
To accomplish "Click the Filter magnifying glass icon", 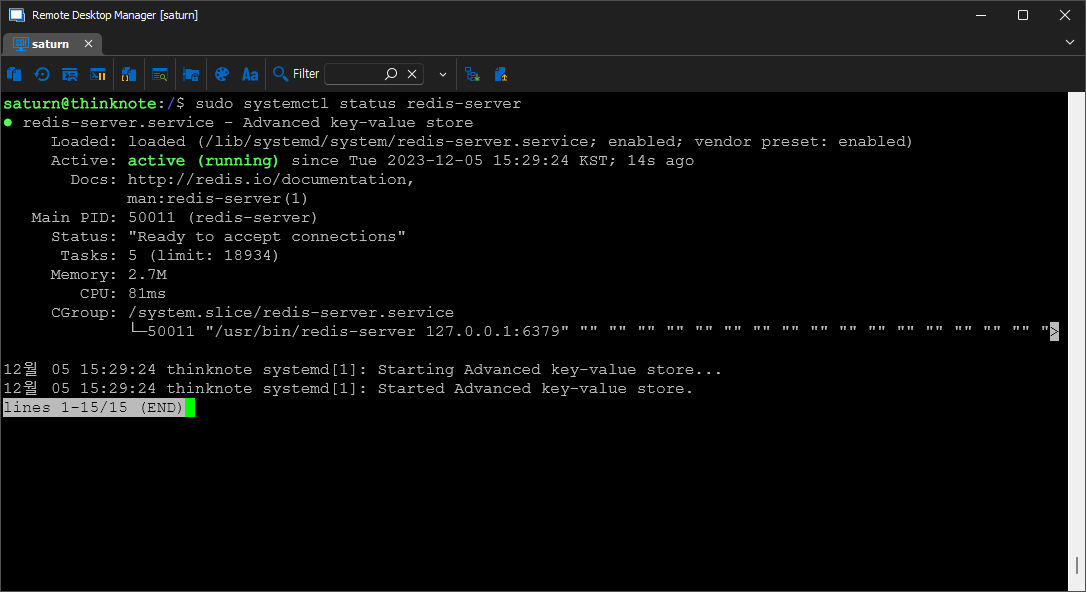I will [281, 74].
